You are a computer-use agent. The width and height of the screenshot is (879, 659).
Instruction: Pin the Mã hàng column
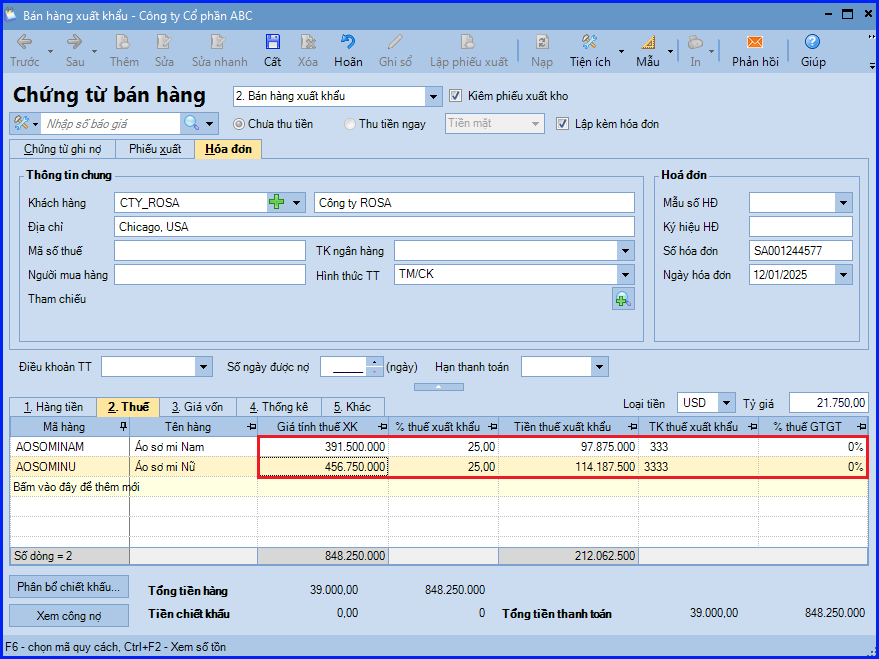click(x=123, y=427)
